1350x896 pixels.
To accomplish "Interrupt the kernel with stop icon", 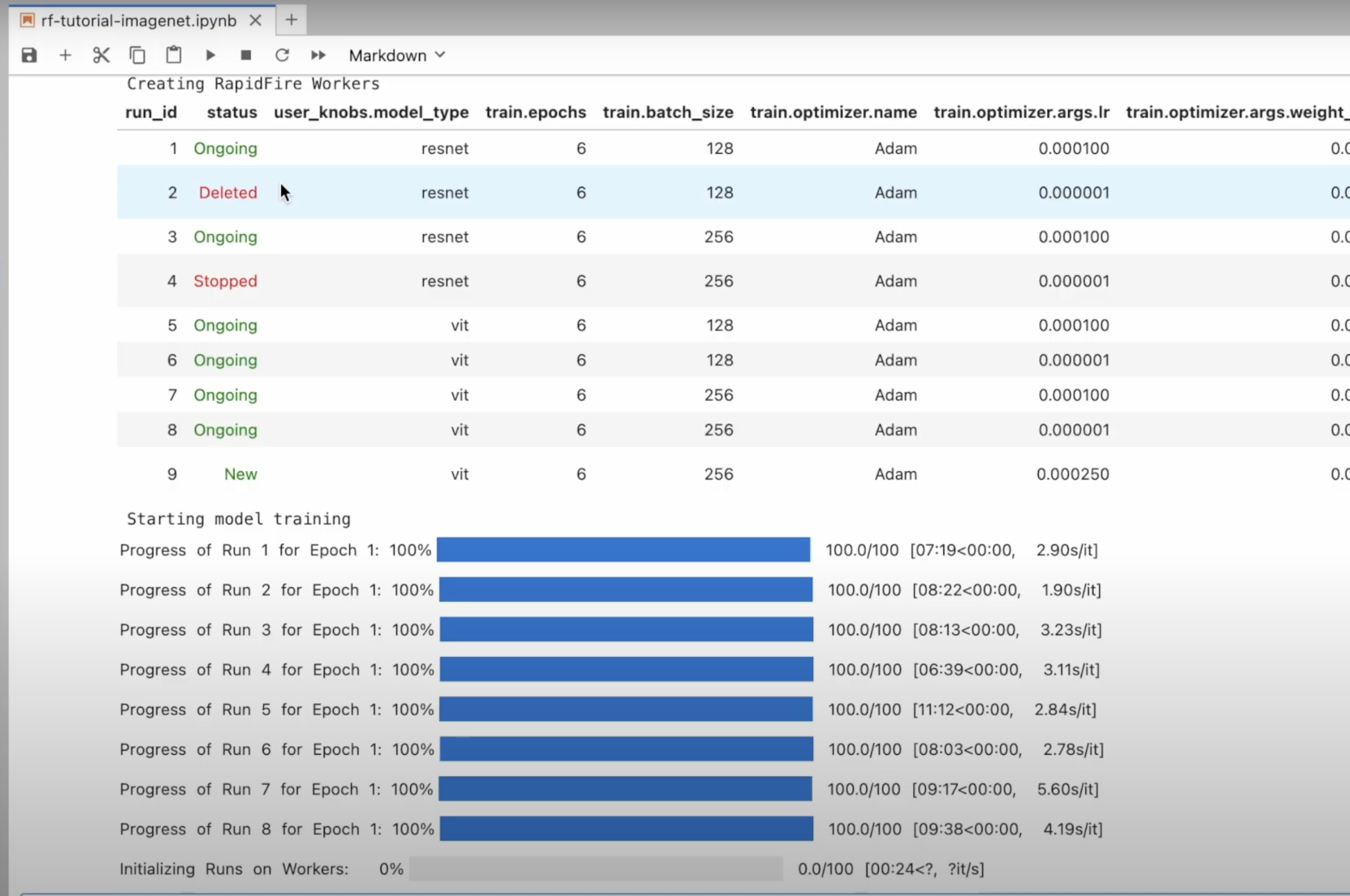I will (x=246, y=55).
